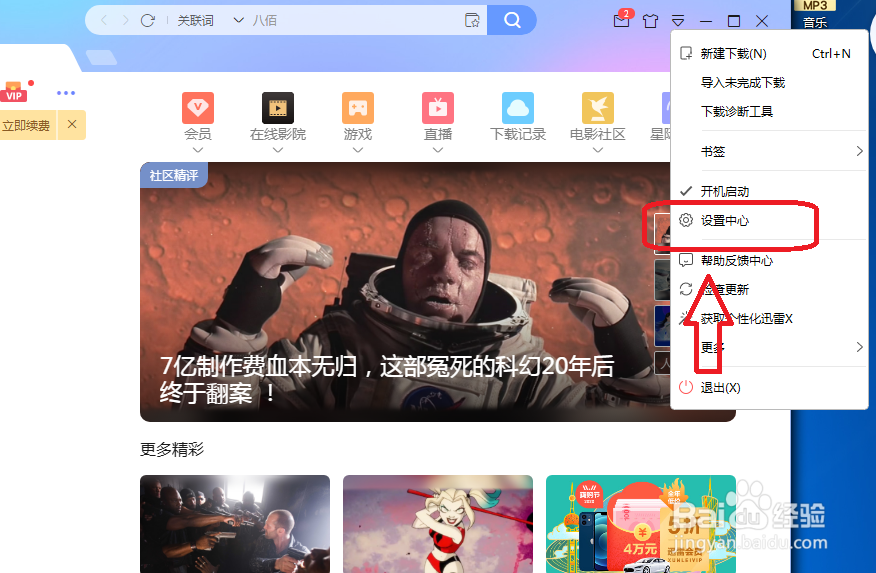Open the 游戏 gamepad icon
This screenshot has width=876, height=573.
click(x=358, y=108)
